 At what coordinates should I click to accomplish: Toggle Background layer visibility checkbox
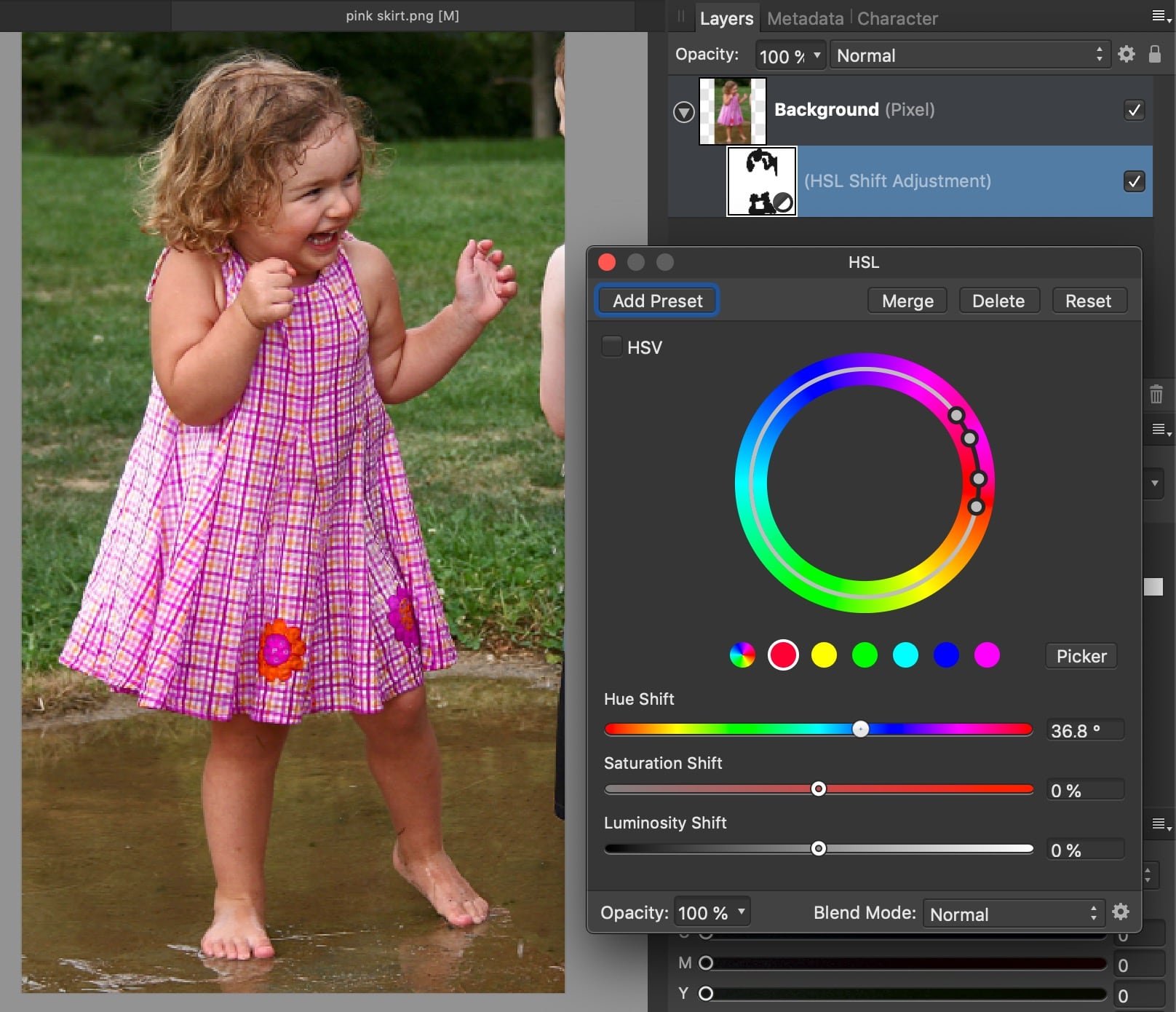pos(1134,110)
